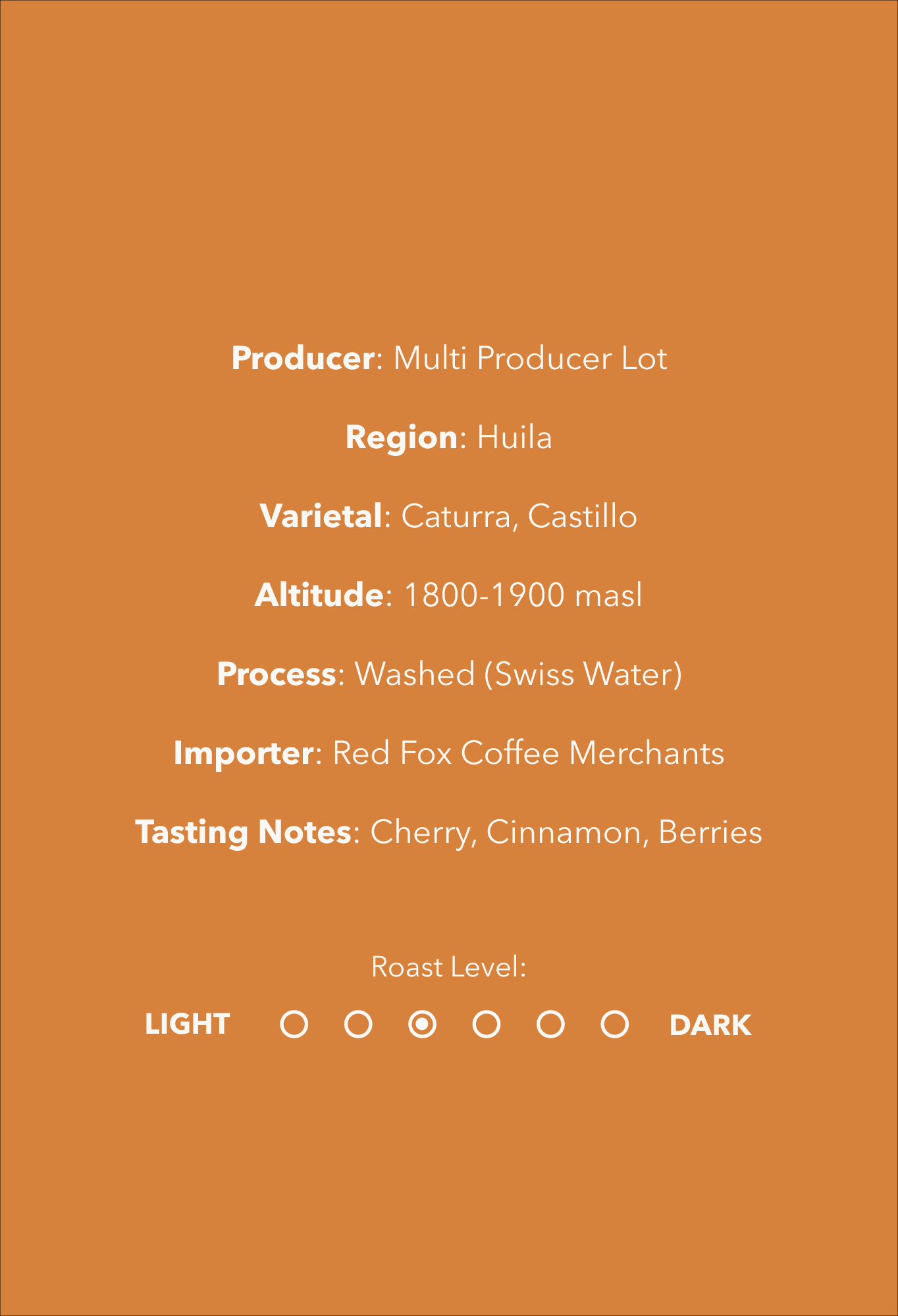Select the second roast circle from LIGHT
Screen dimensions: 898x1316
pyautogui.click(x=358, y=1025)
